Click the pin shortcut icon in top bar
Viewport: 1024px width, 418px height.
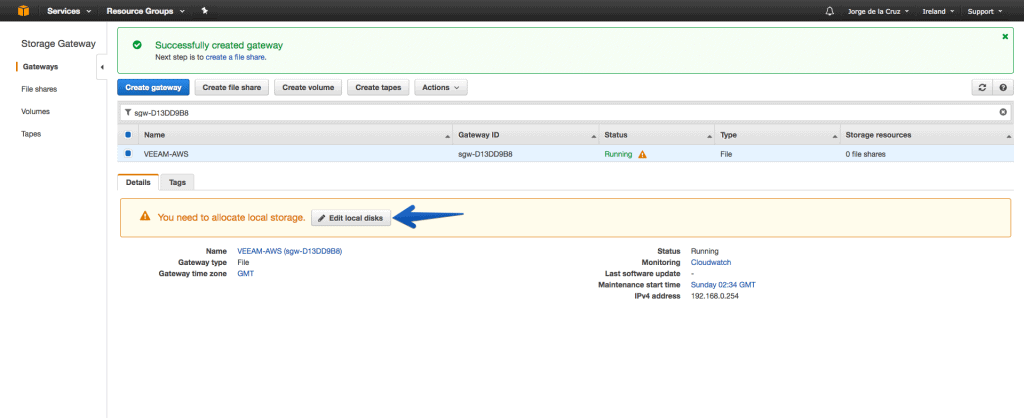(204, 11)
